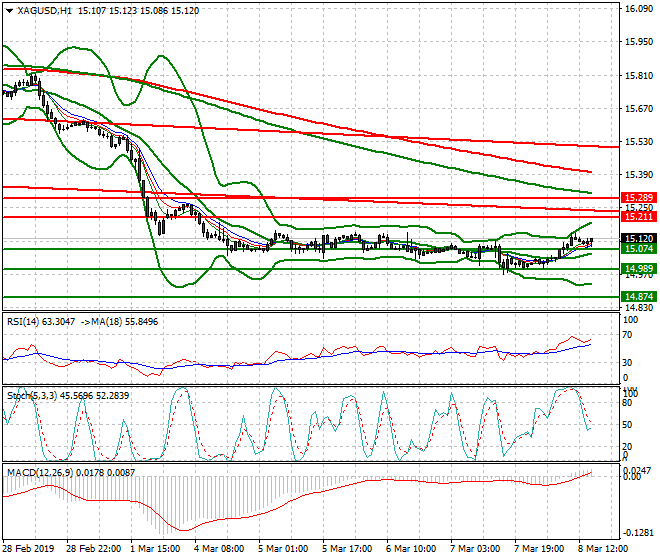The width and height of the screenshot is (660, 560).
Task: Click the 15.530 value on price axis
Action: 638,143
